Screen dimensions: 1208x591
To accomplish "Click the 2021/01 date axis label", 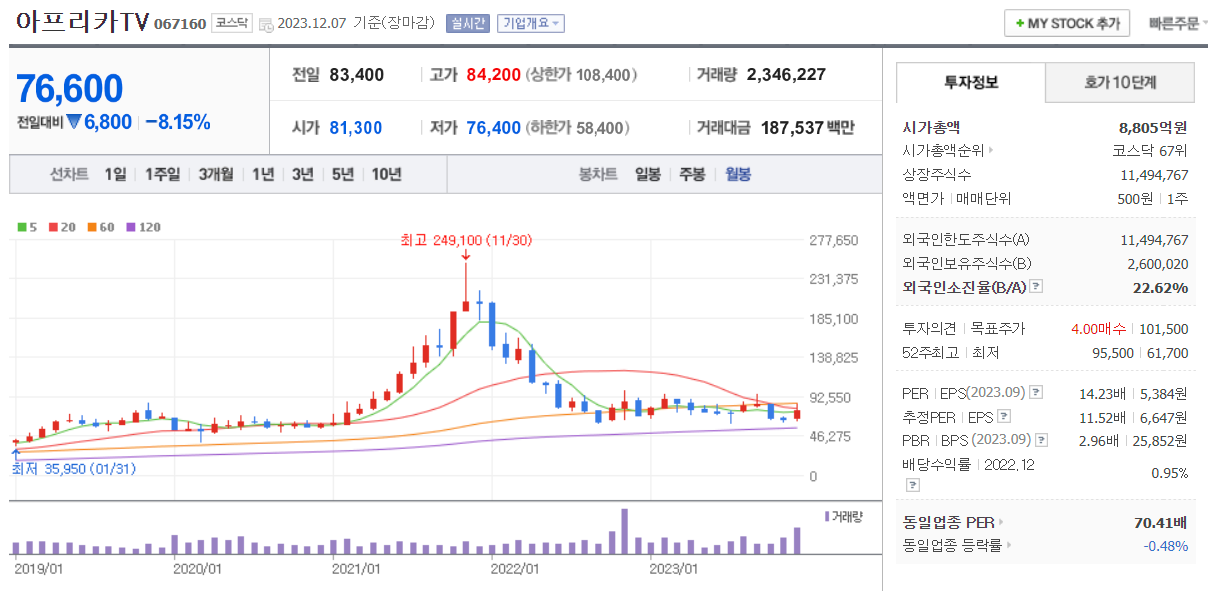I will [355, 569].
